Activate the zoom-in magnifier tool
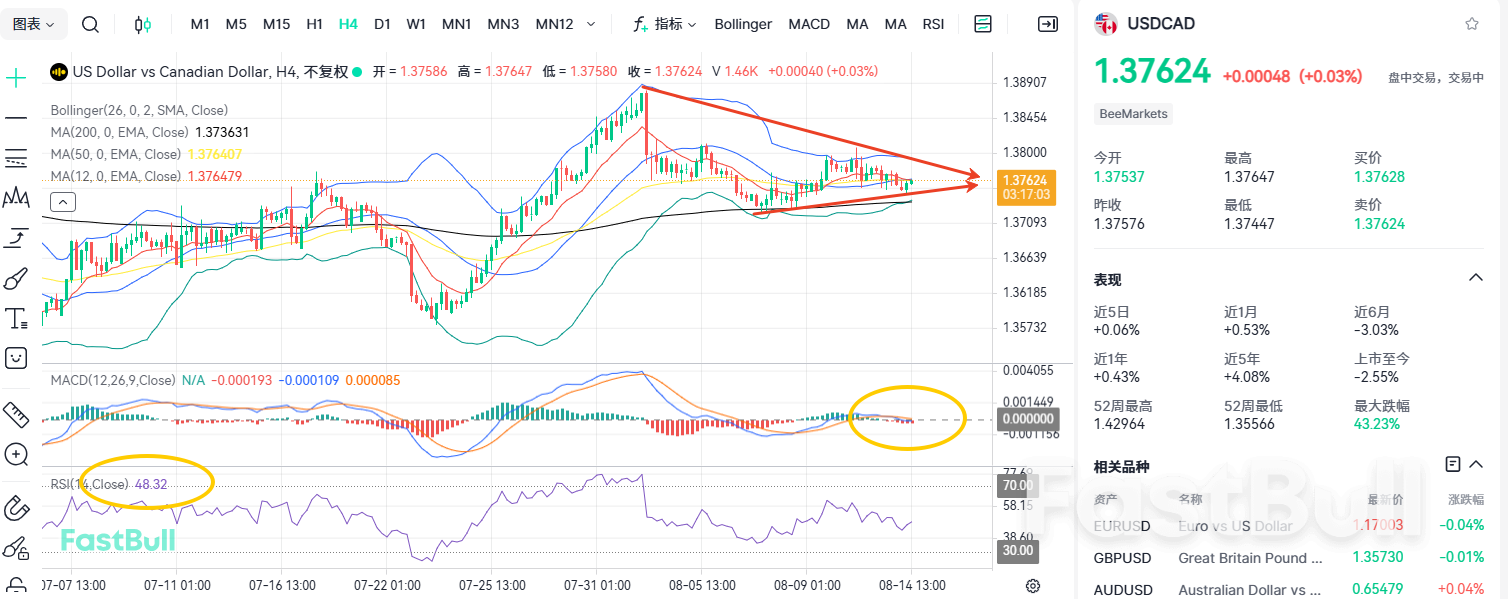Viewport: 1508px width, 599px height. click(x=16, y=455)
